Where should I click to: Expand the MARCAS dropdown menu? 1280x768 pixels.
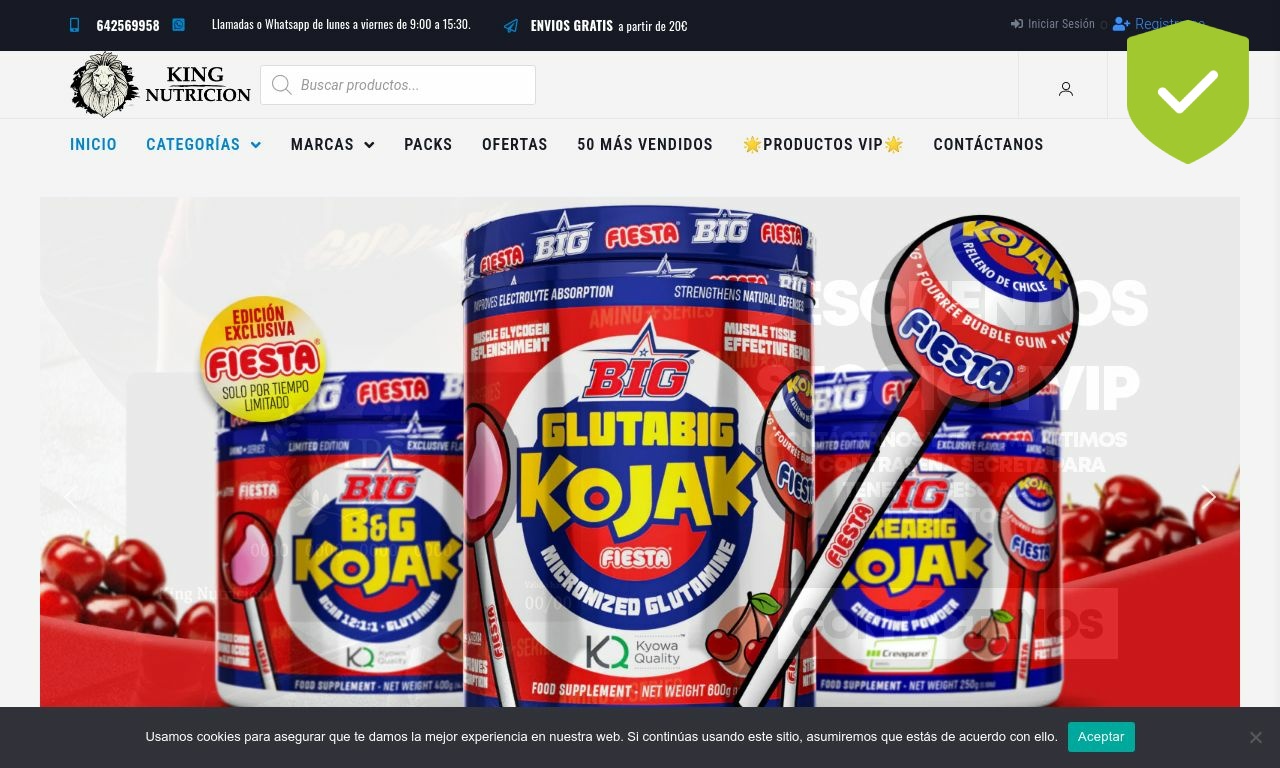(332, 144)
